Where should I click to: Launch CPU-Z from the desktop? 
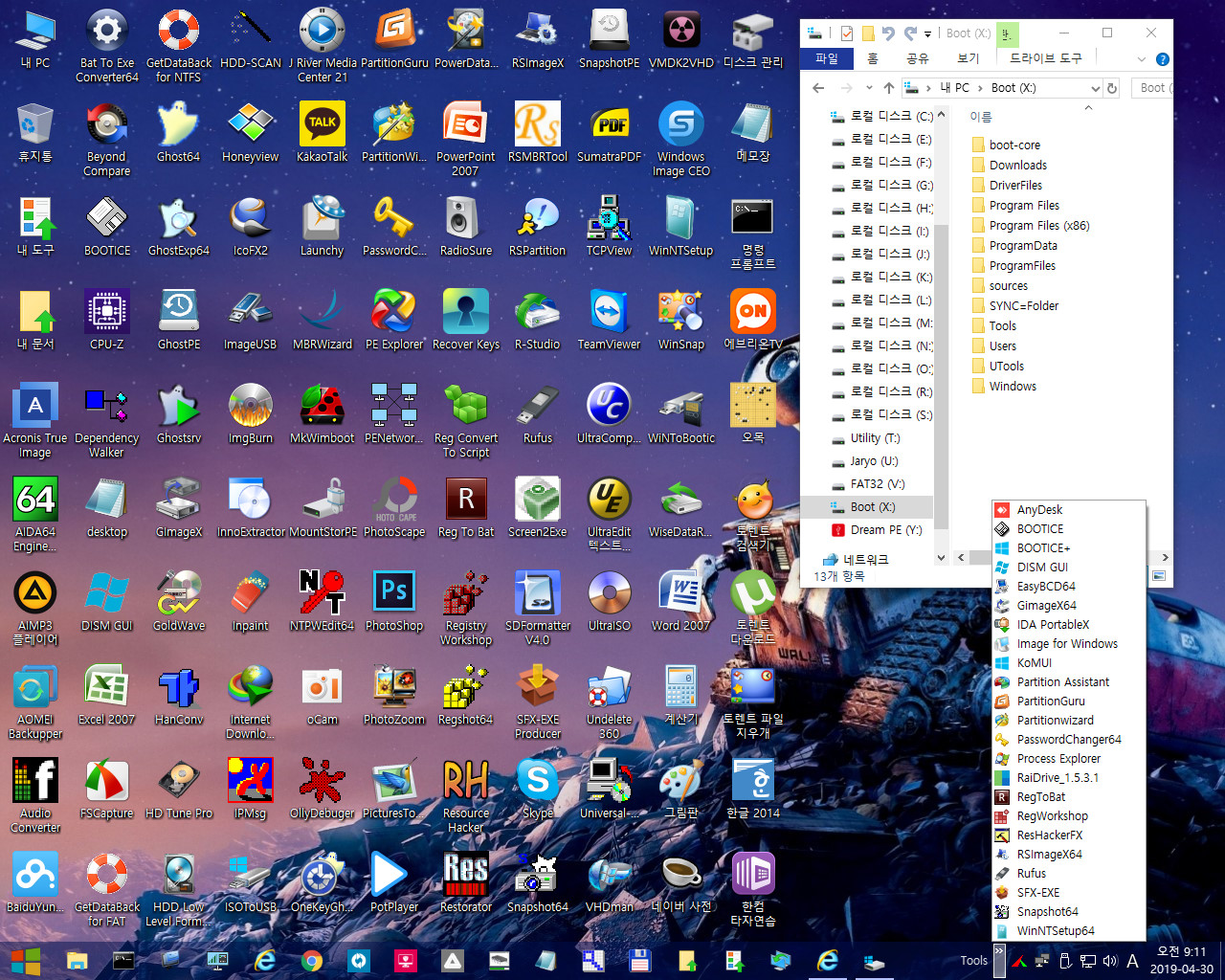click(107, 321)
